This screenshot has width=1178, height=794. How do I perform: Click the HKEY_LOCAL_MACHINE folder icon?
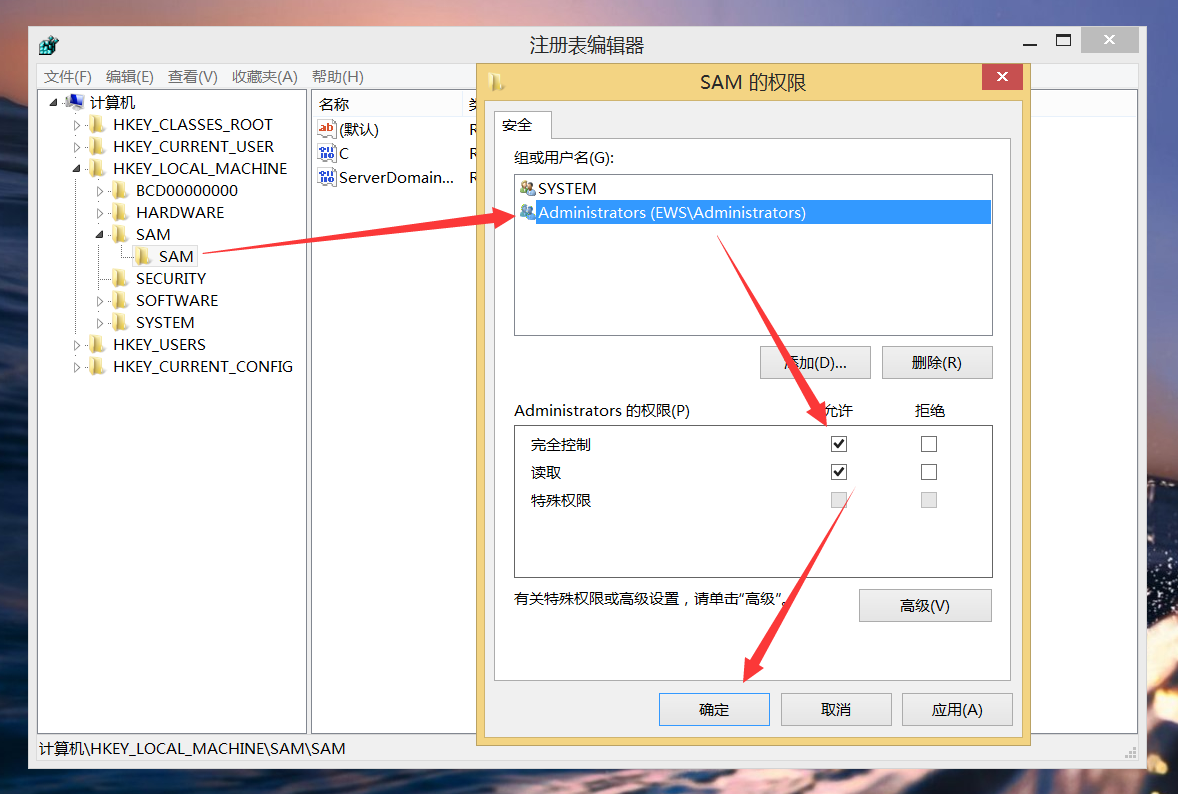(97, 168)
